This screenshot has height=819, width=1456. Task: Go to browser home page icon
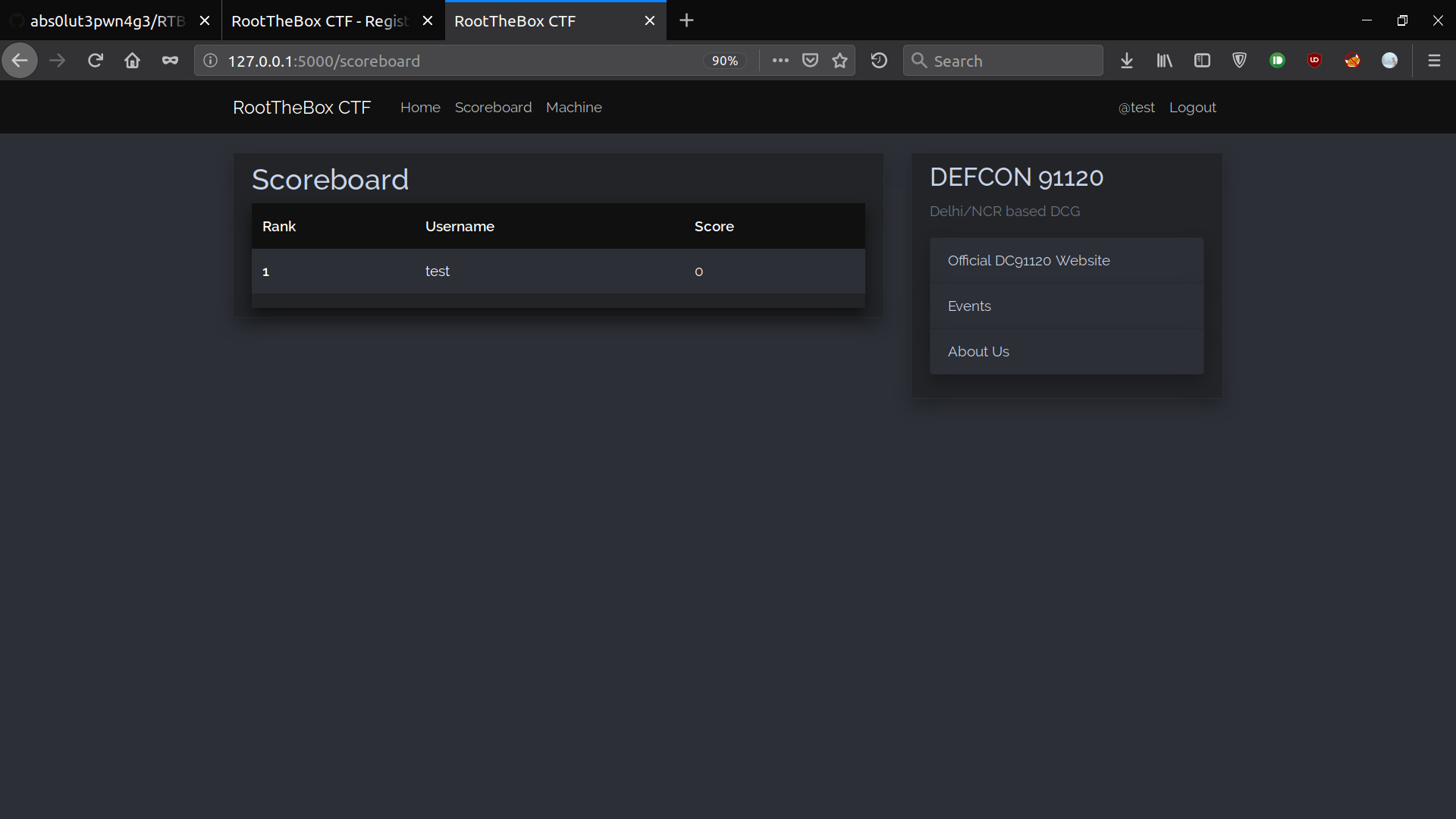click(x=132, y=61)
